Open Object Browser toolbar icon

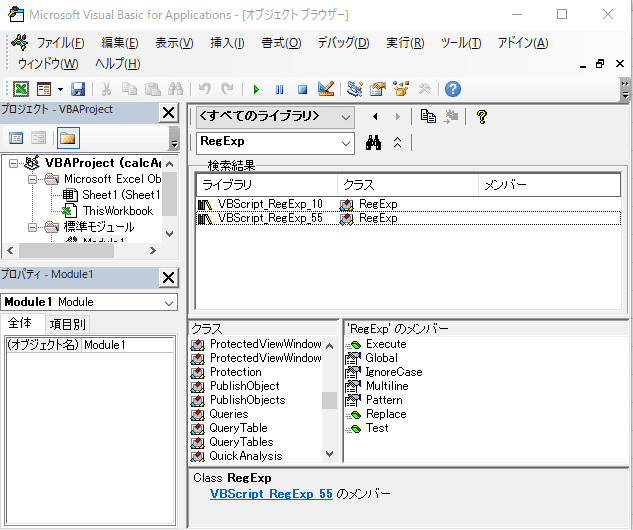401,89
